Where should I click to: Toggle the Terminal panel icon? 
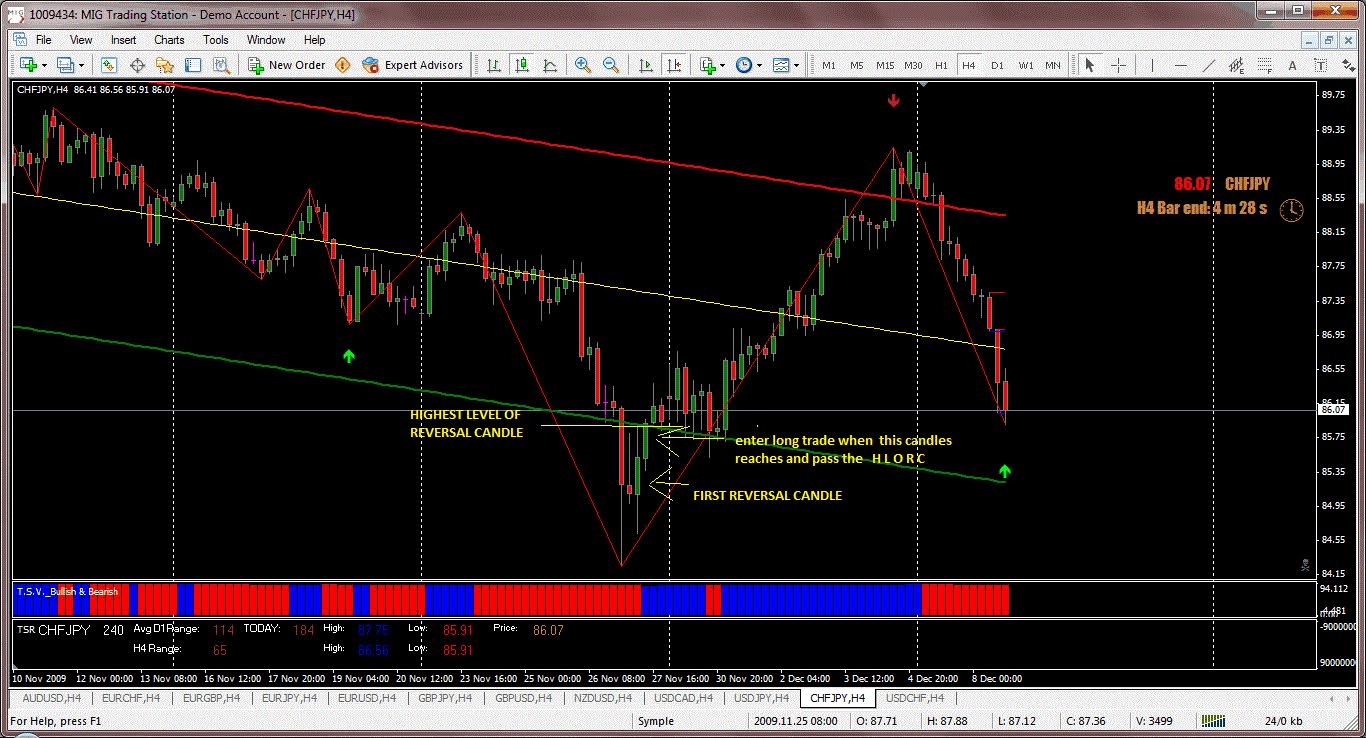pyautogui.click(x=194, y=65)
